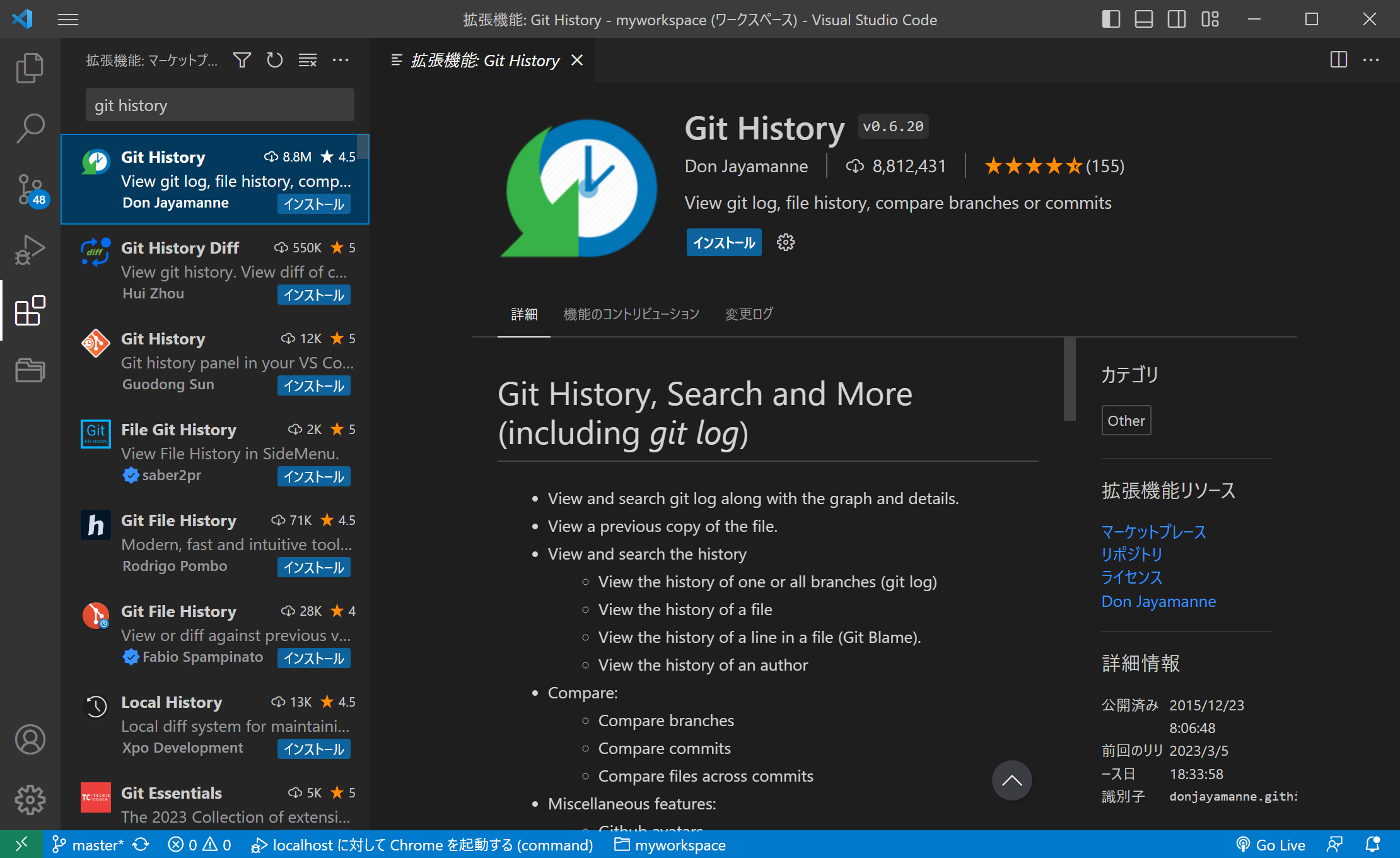Refresh the extensions list
The image size is (1400, 858).
pos(275,60)
